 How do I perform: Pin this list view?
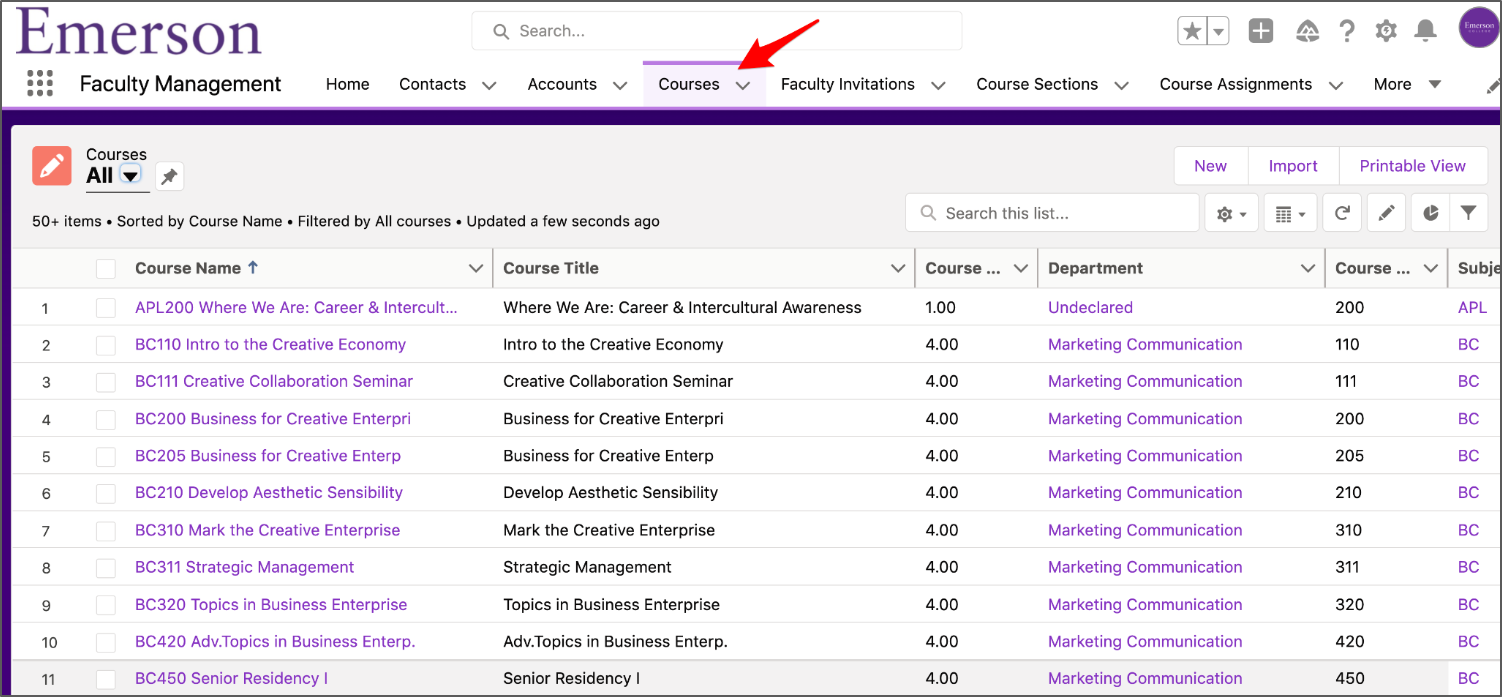point(170,177)
